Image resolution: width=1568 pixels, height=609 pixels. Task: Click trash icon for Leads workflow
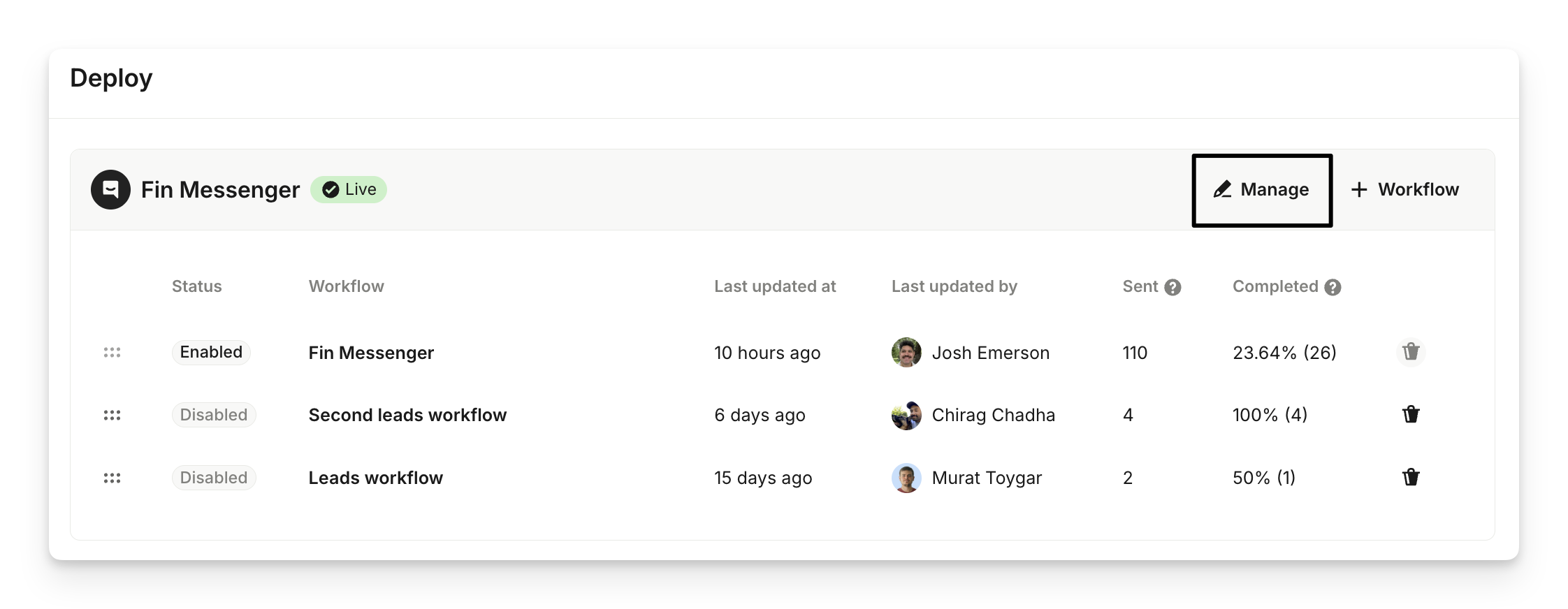point(1411,478)
